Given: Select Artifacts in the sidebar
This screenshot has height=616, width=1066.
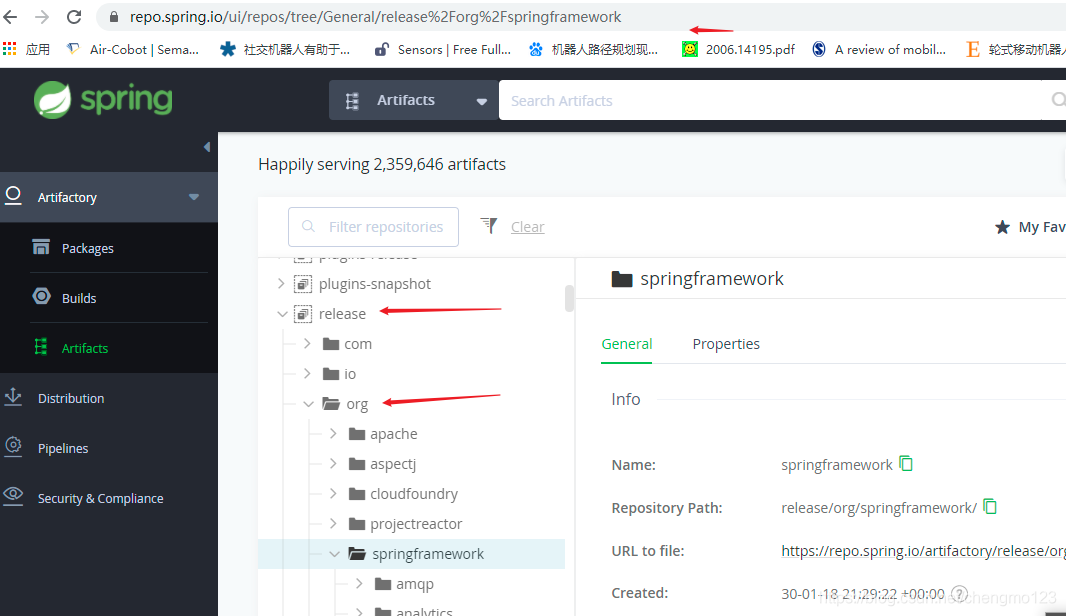Looking at the screenshot, I should 85,348.
